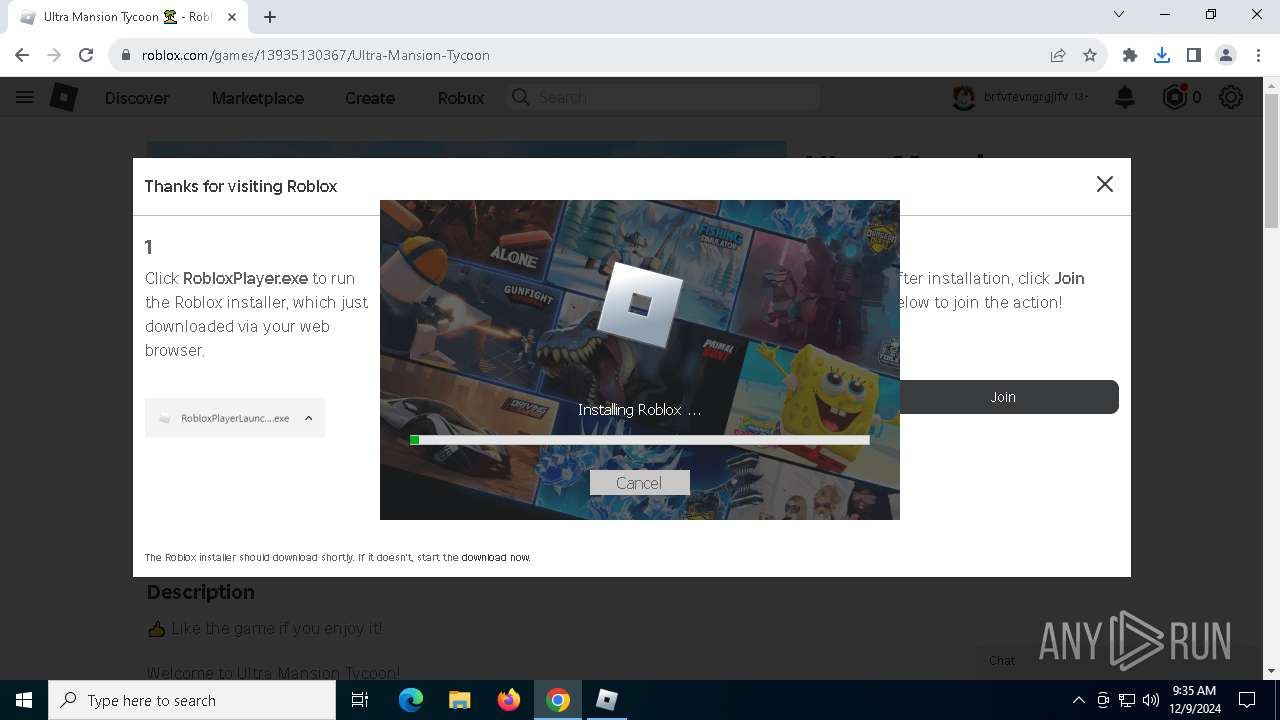
Task: Toggle Chrome side panel
Action: [1194, 55]
